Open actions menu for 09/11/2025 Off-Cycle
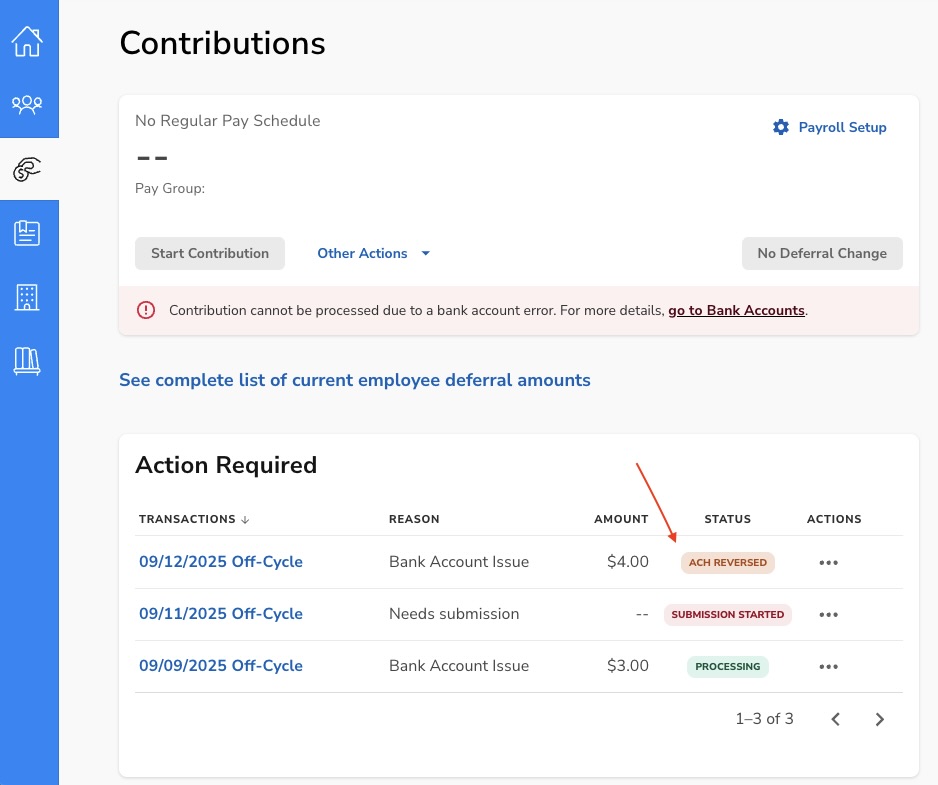The height and width of the screenshot is (785, 938). click(828, 615)
